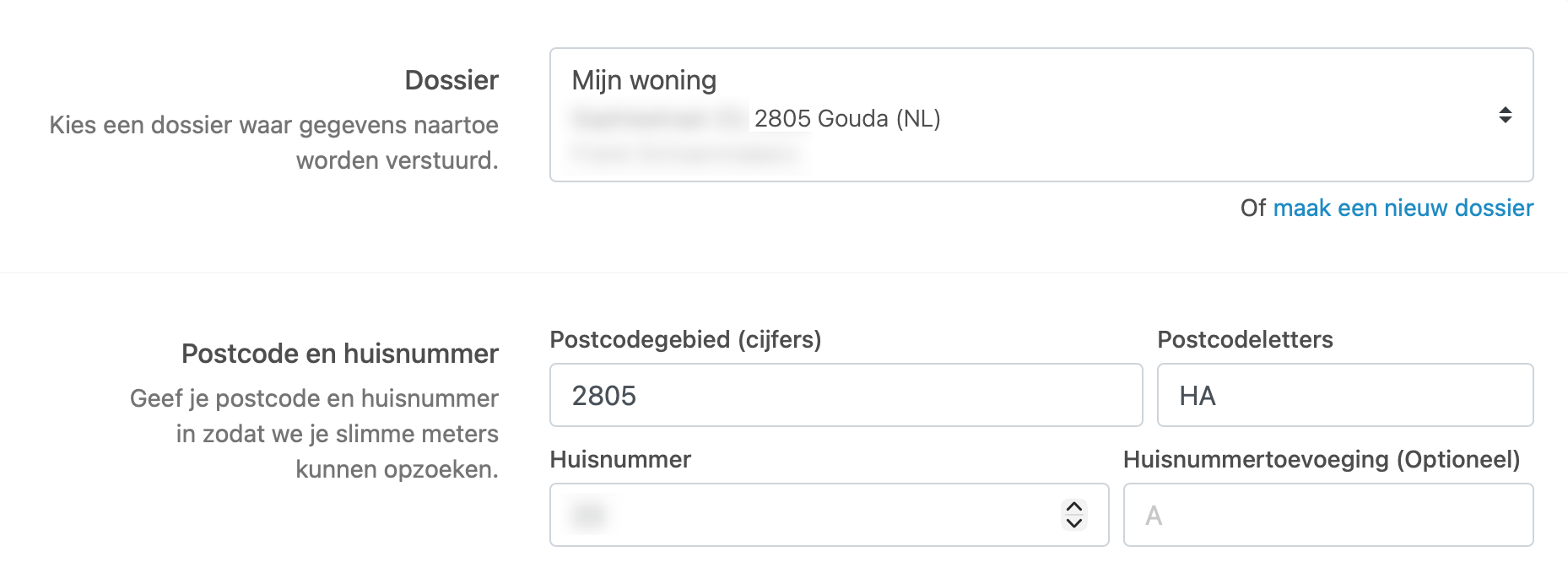Click the "Dossier" section heading
Screen dimensions: 1568x584
pyautogui.click(x=451, y=80)
